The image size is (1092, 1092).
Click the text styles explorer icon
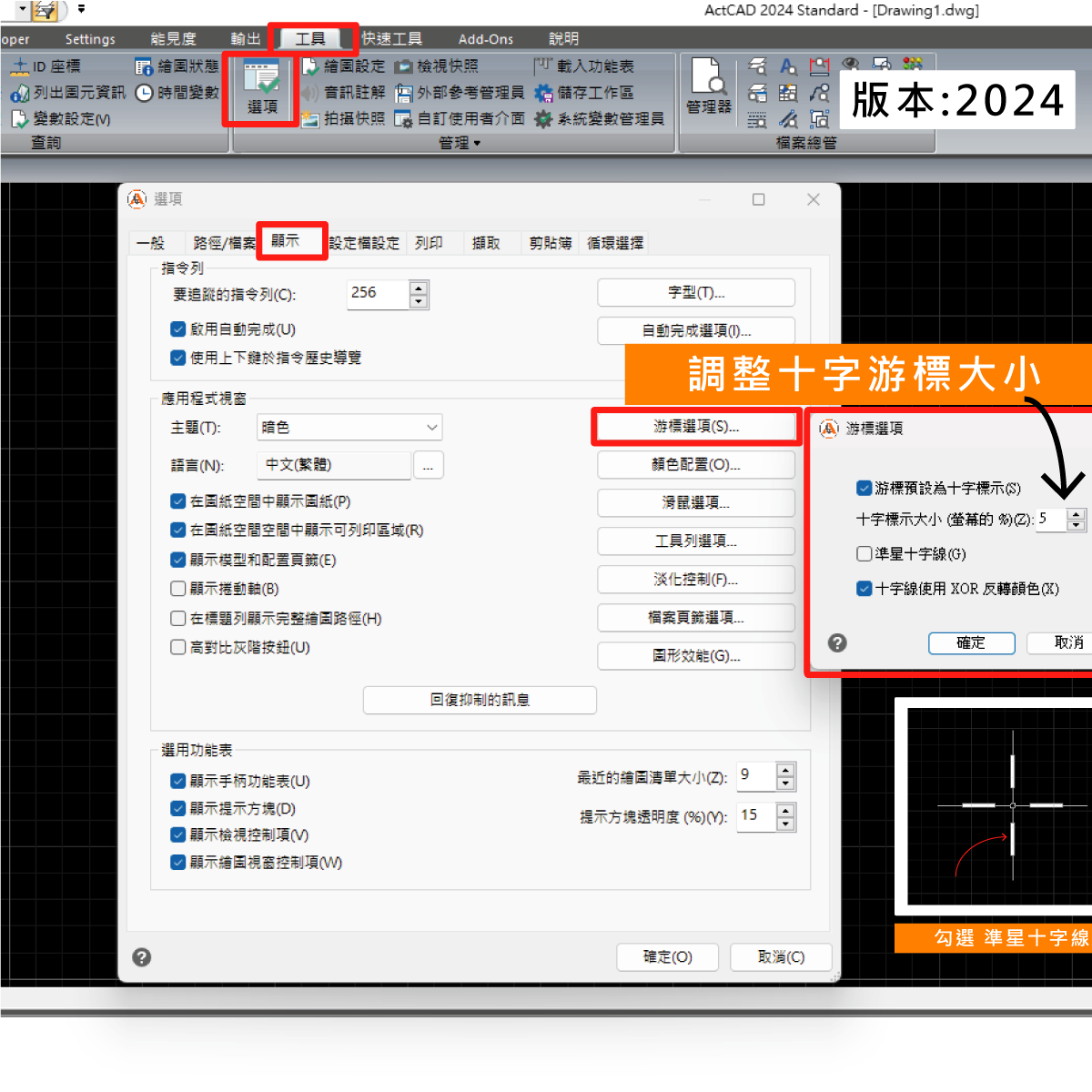788,66
